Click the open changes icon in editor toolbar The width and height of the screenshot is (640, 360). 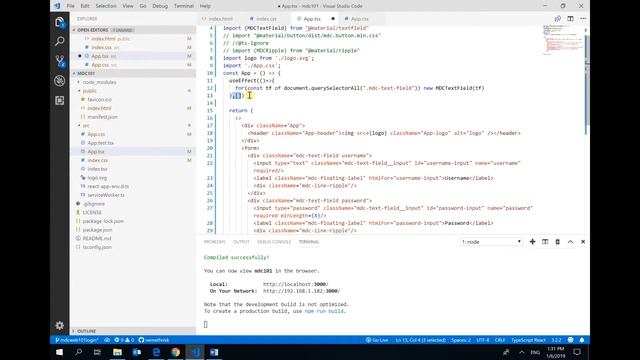click(x=558, y=19)
